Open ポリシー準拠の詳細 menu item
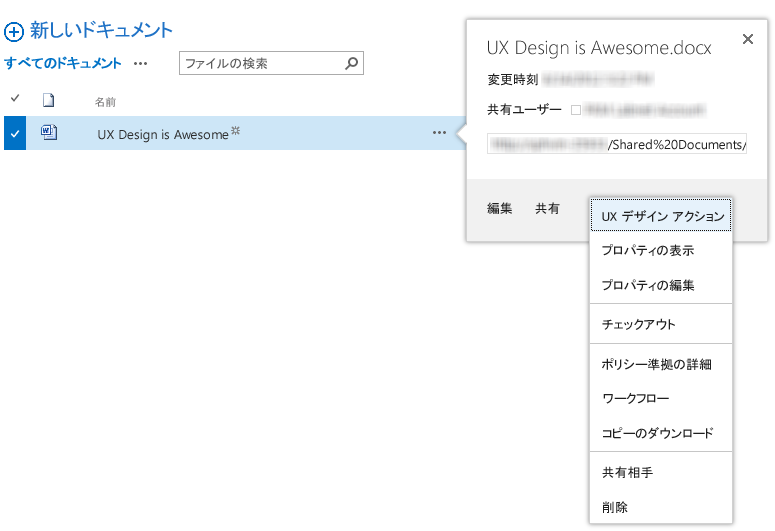 [661, 364]
